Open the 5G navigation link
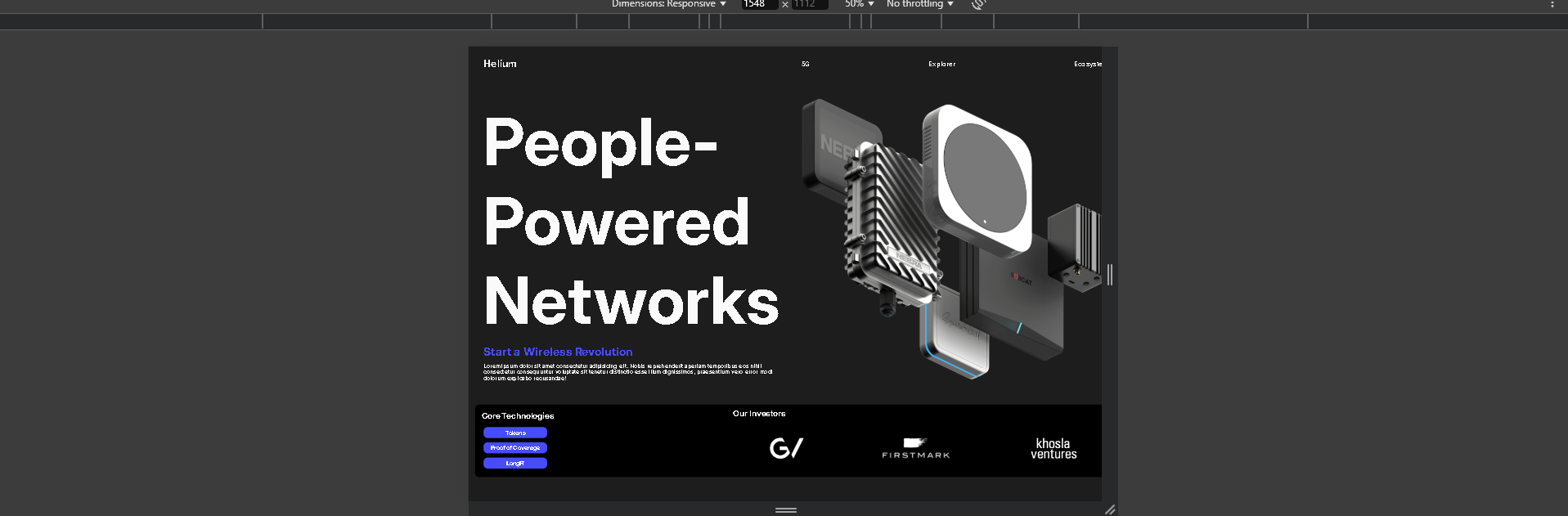This screenshot has width=1568, height=516. tap(806, 64)
